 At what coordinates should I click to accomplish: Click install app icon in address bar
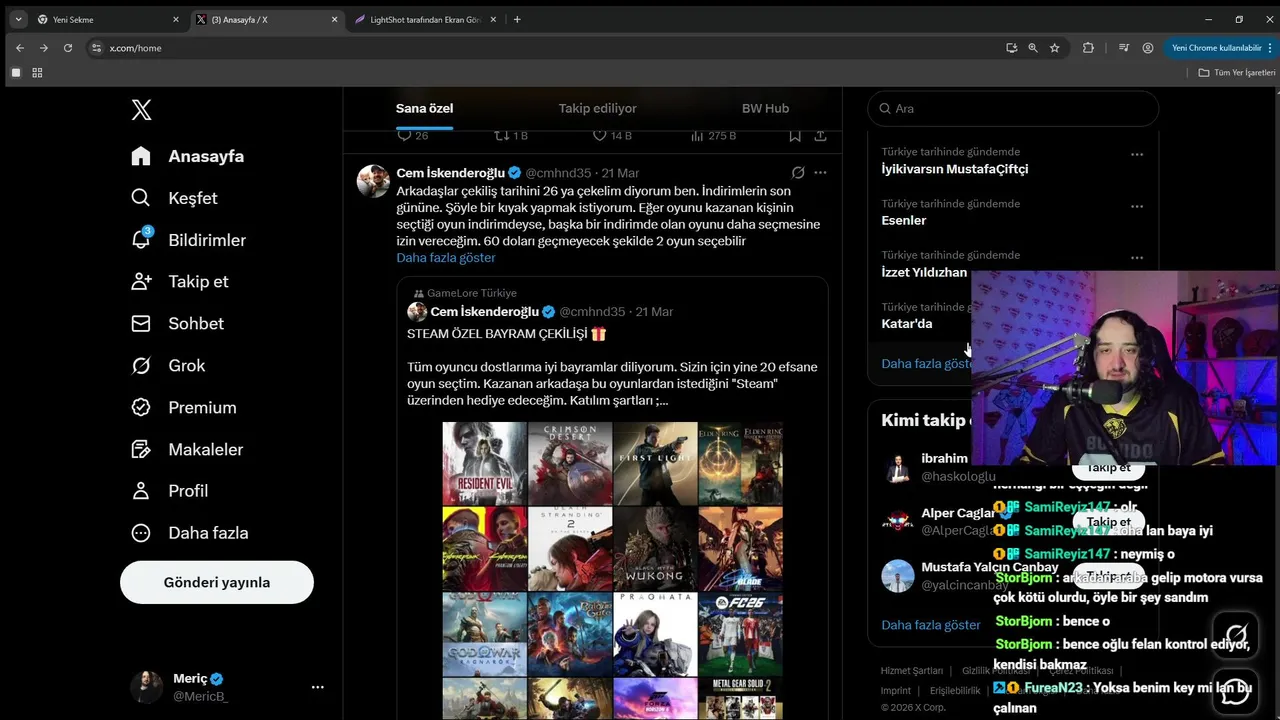tap(1012, 48)
